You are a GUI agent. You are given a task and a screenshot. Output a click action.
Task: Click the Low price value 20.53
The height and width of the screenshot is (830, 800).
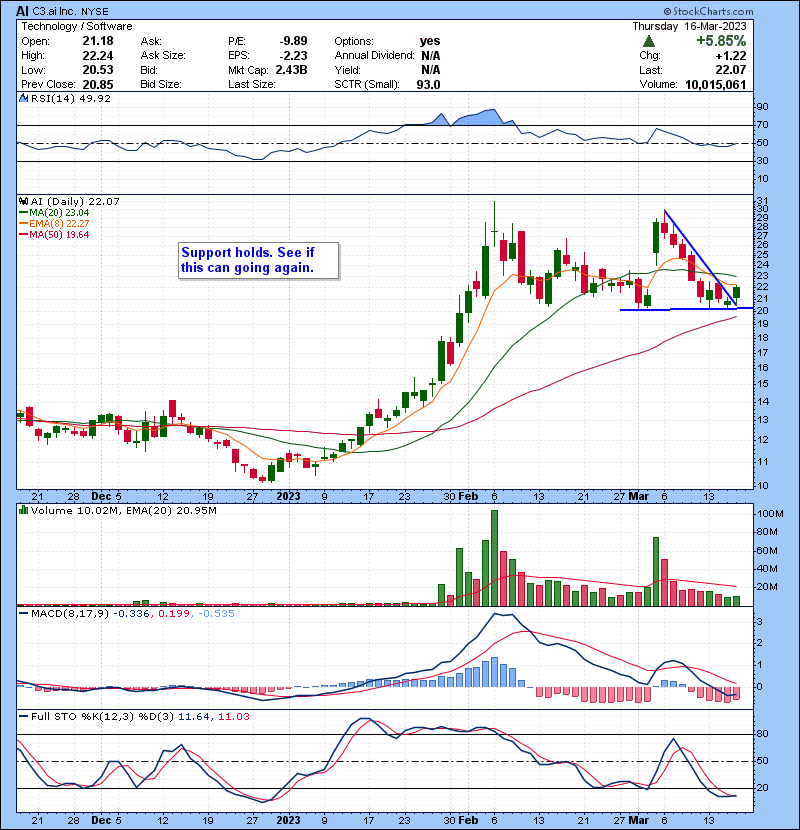coord(98,70)
